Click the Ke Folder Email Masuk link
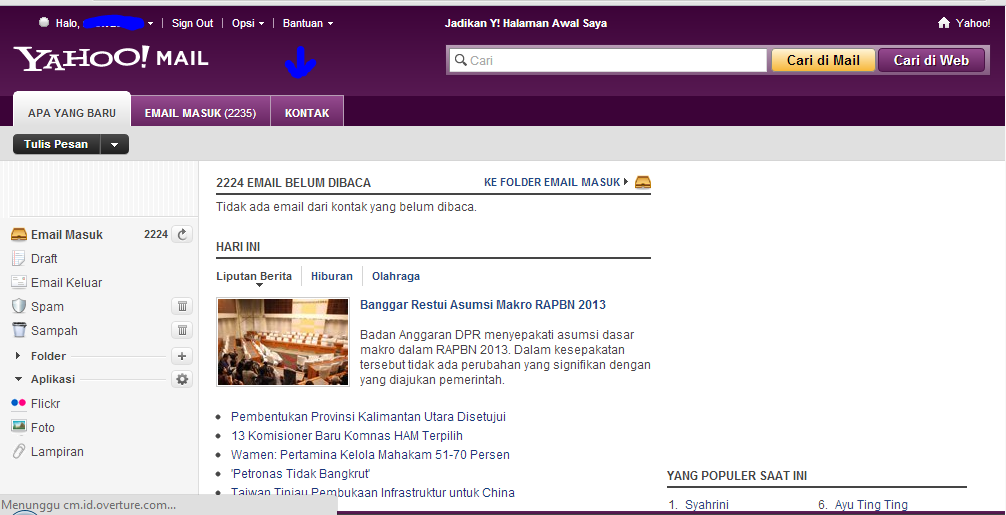Image resolution: width=1006 pixels, height=515 pixels. [552, 182]
